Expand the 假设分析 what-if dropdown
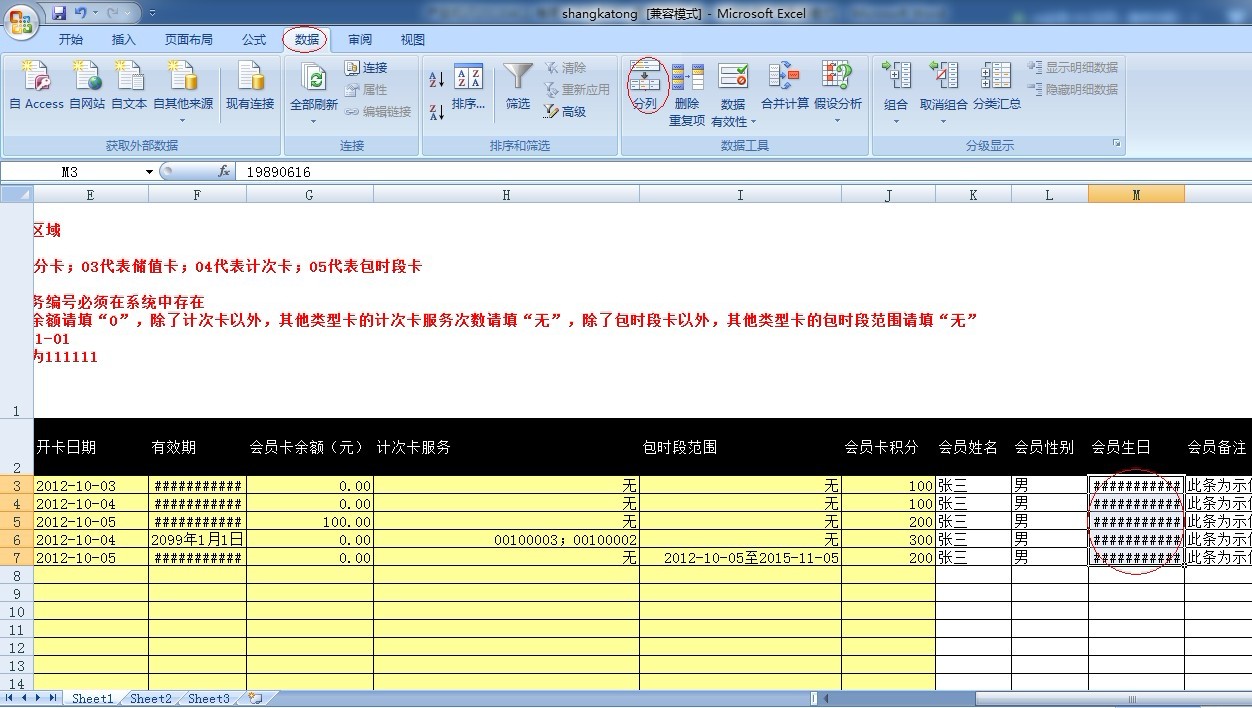Viewport: 1252px width, 708px height. (x=837, y=121)
